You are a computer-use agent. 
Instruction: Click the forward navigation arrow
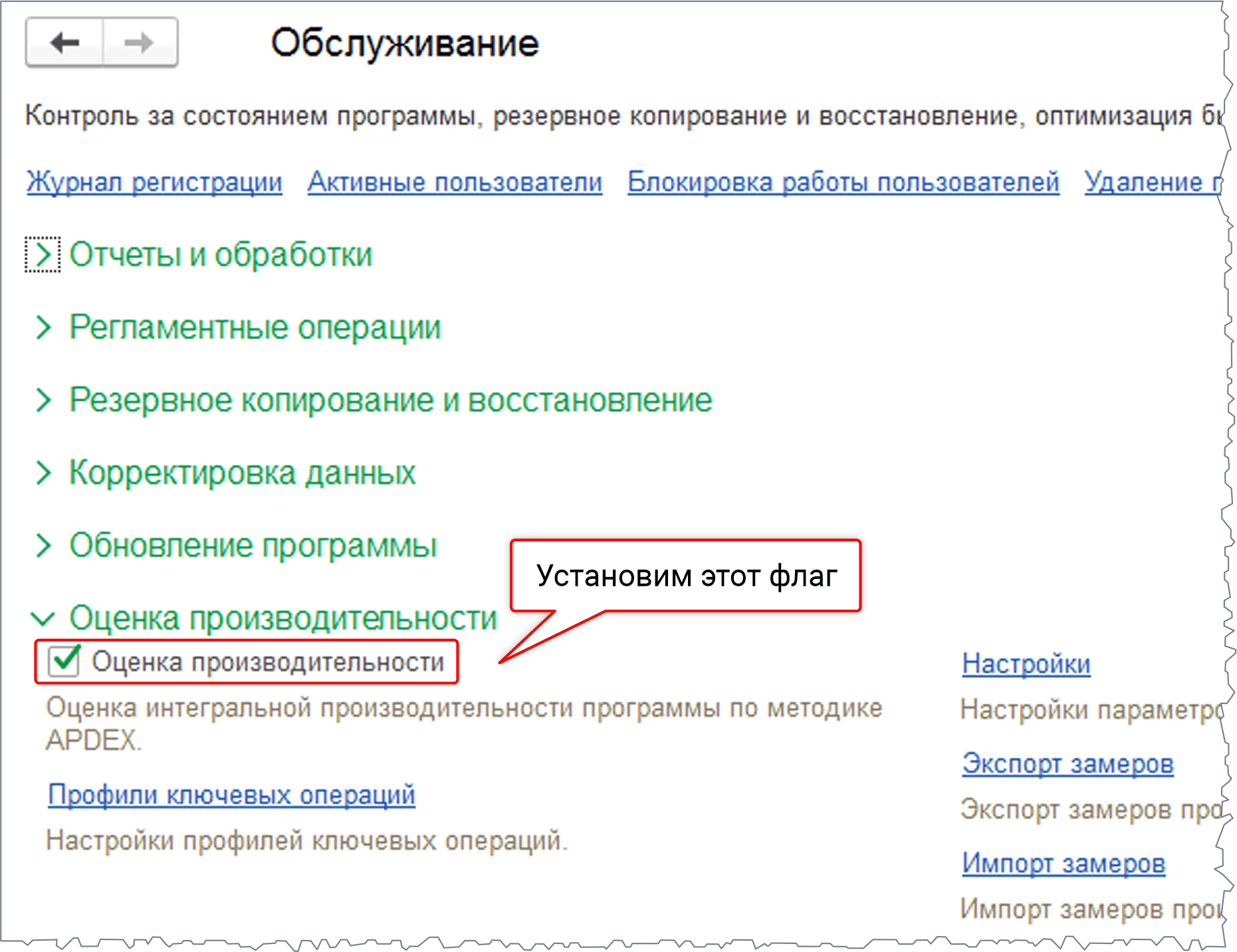pos(140,43)
